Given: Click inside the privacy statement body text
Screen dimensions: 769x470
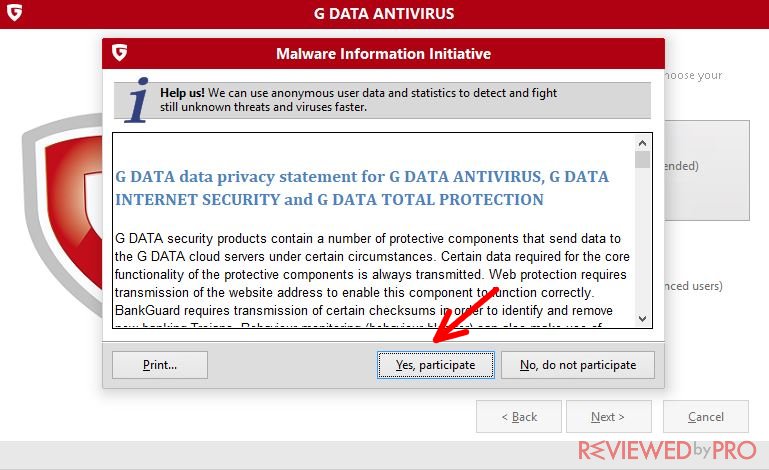Looking at the screenshot, I should point(373,274).
